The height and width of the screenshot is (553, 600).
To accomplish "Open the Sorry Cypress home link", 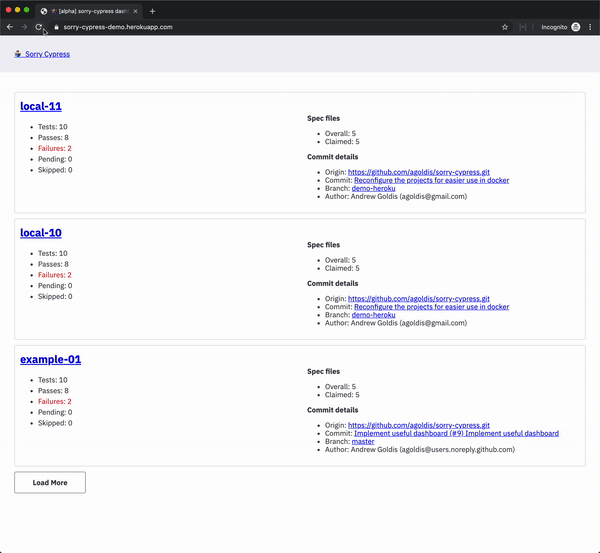I will point(47,54).
